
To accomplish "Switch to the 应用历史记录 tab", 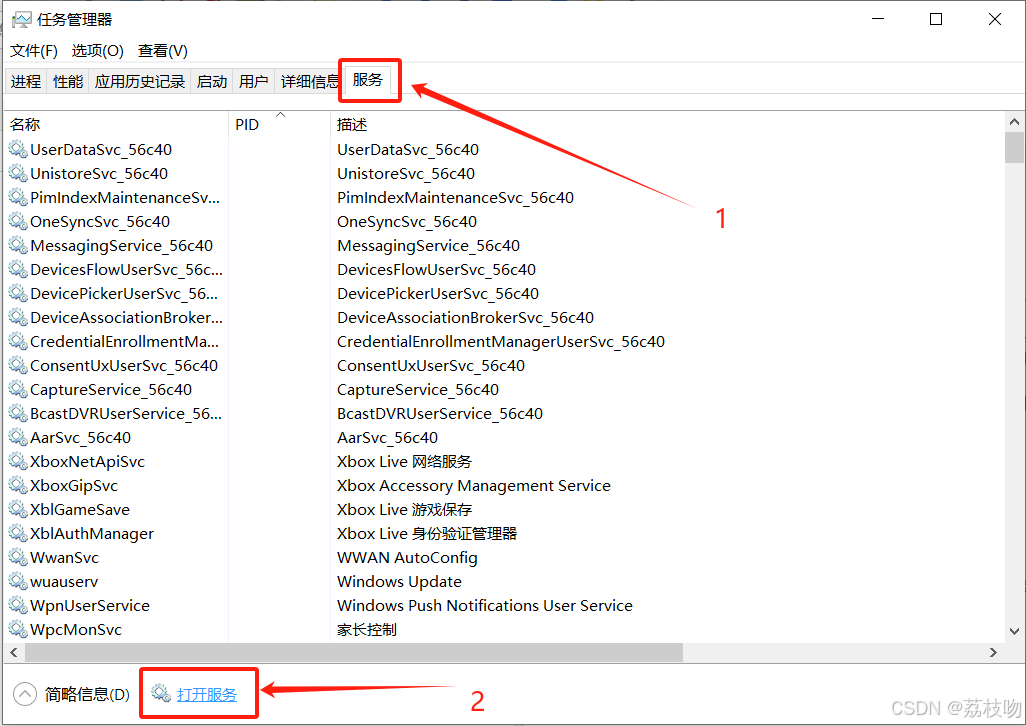I will point(139,81).
